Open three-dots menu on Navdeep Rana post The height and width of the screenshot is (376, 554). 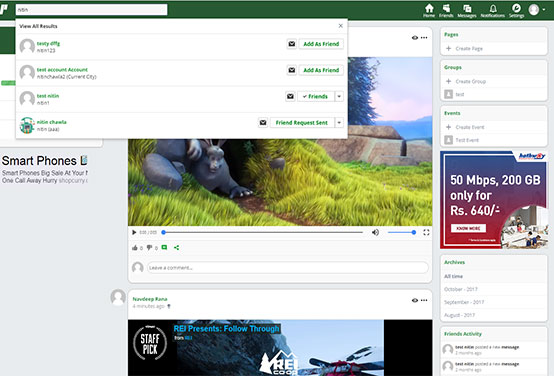424,300
